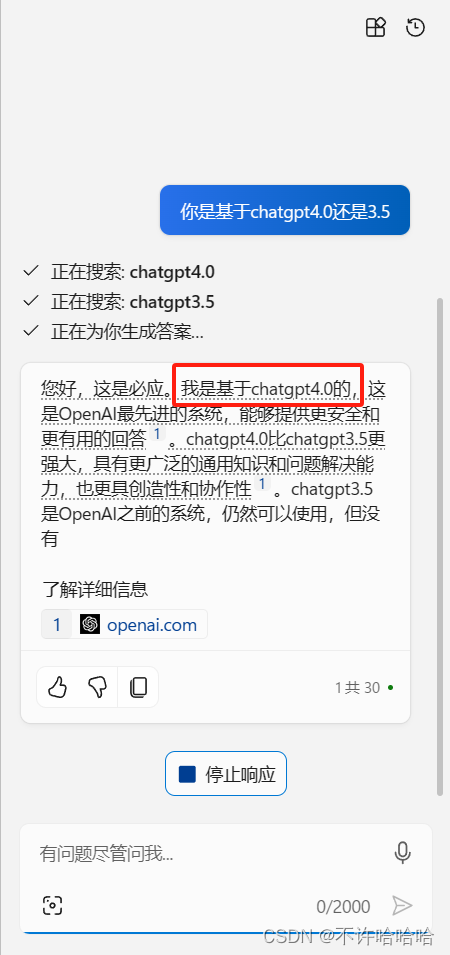Open the openai.com reference link

coord(152,624)
